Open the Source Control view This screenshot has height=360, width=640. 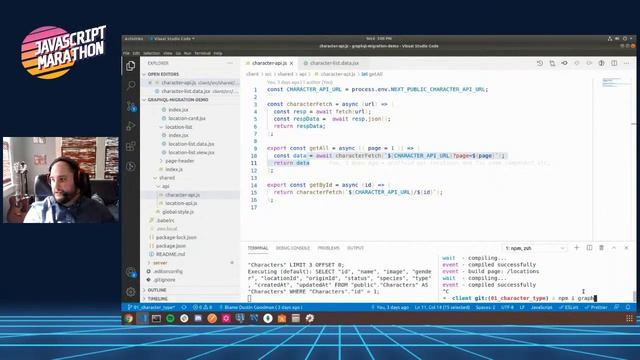[131, 107]
